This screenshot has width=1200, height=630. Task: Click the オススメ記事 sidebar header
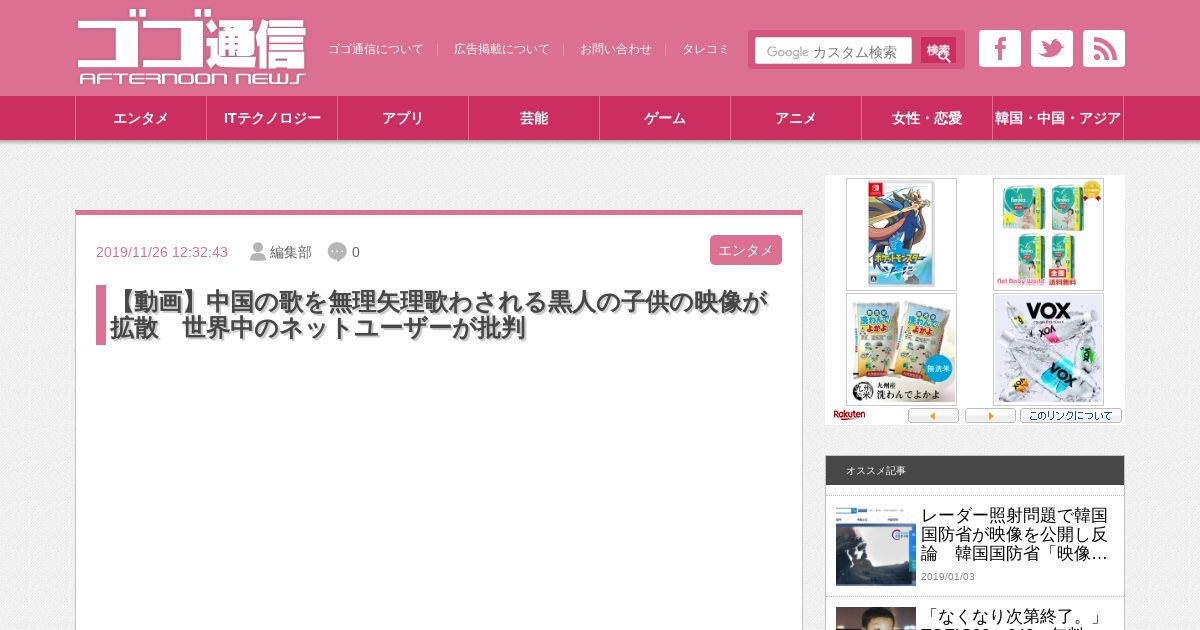975,470
